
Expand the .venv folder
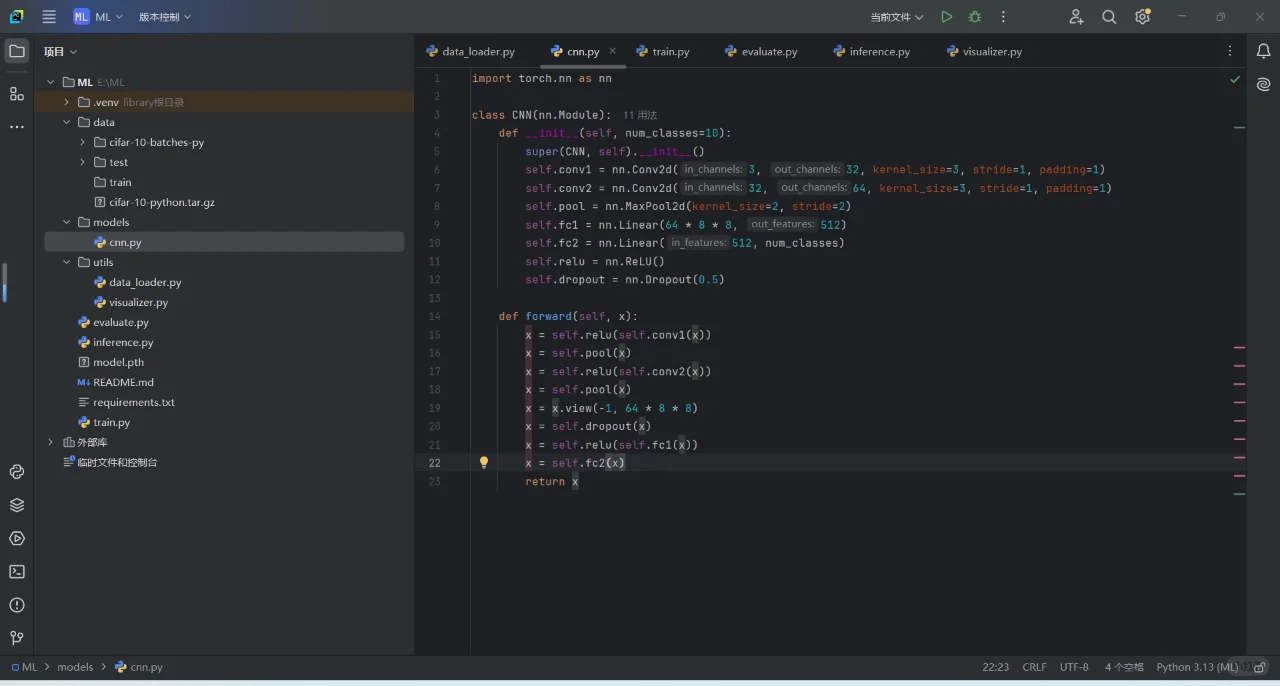pyautogui.click(x=67, y=102)
